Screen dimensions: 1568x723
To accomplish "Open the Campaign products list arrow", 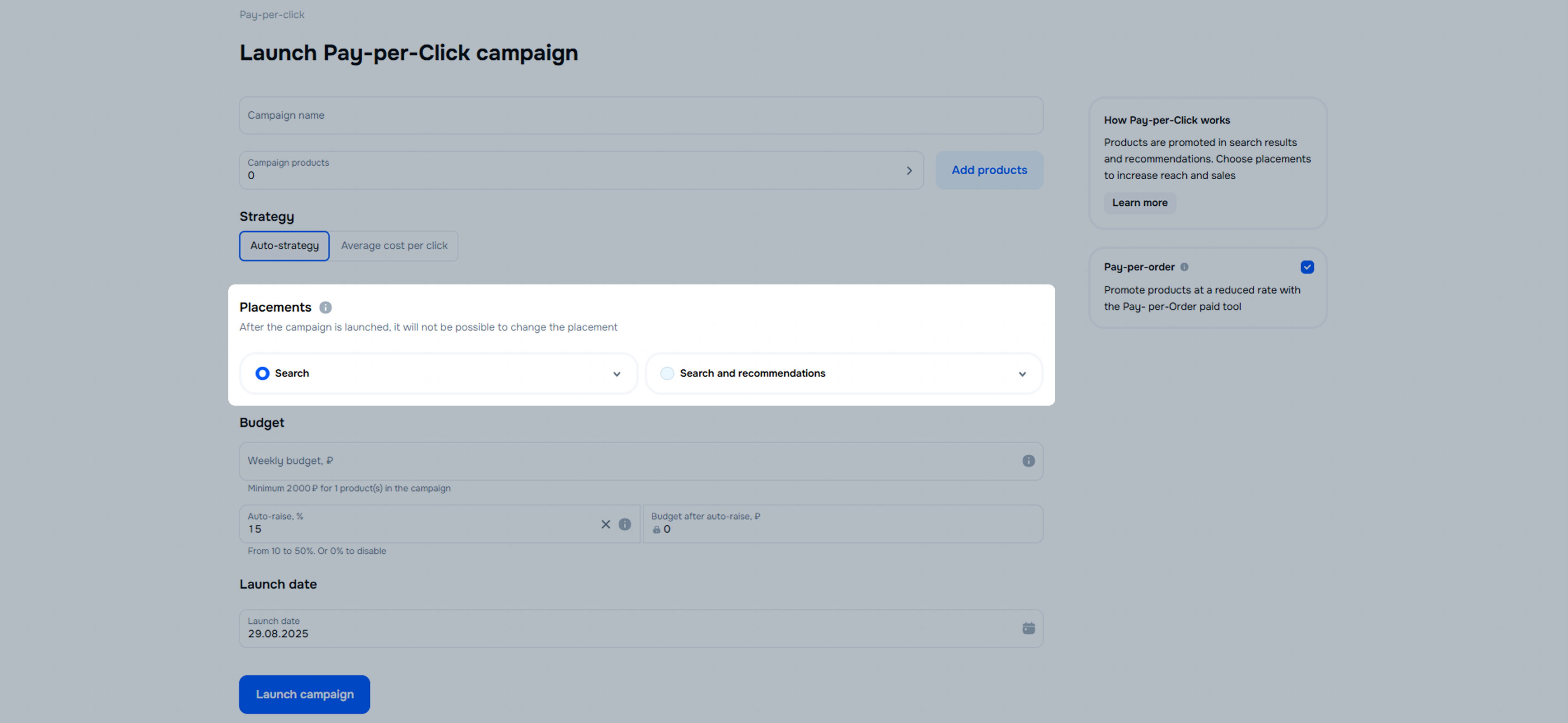I will coord(909,170).
